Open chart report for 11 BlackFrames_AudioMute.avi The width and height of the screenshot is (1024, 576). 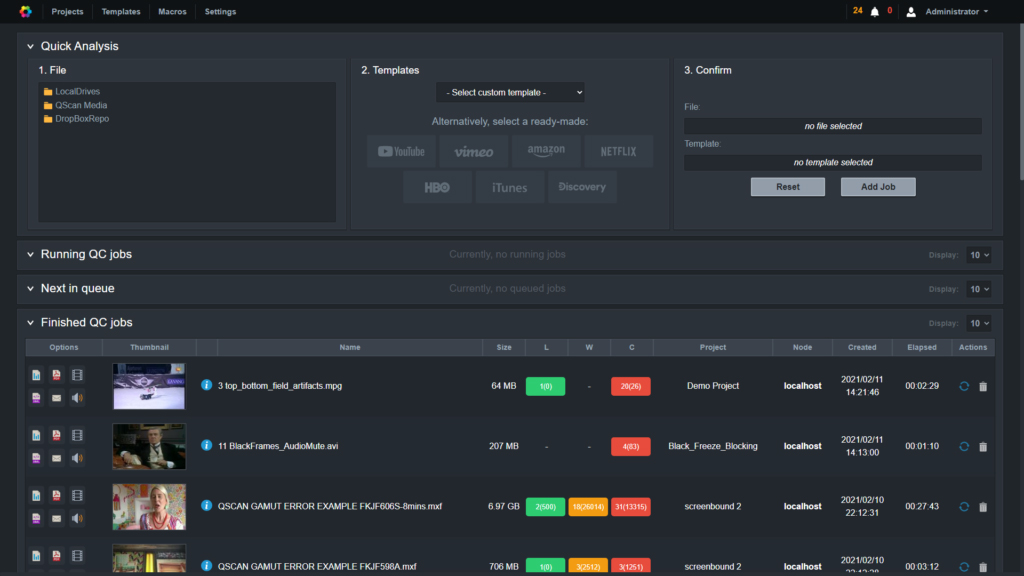click(x=37, y=435)
